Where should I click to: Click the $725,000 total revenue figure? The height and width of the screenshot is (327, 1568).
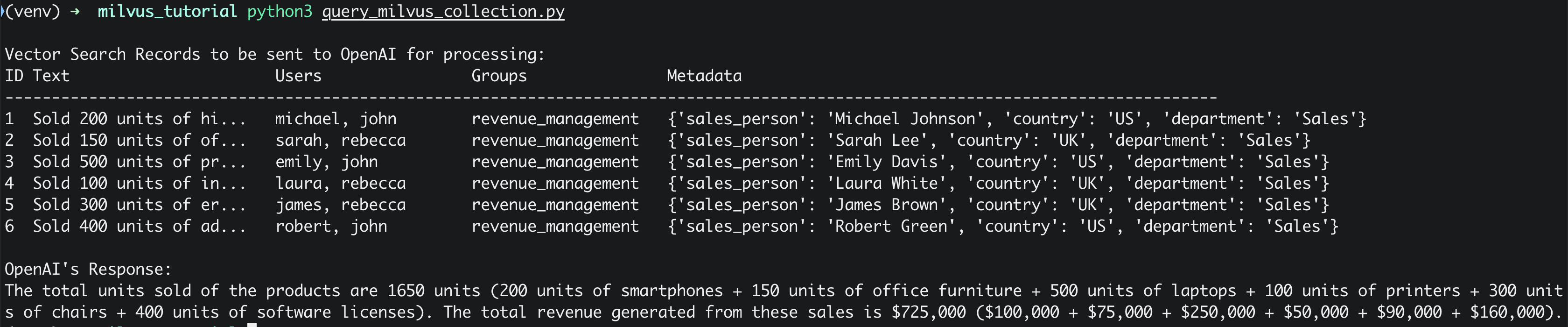[x=928, y=313]
